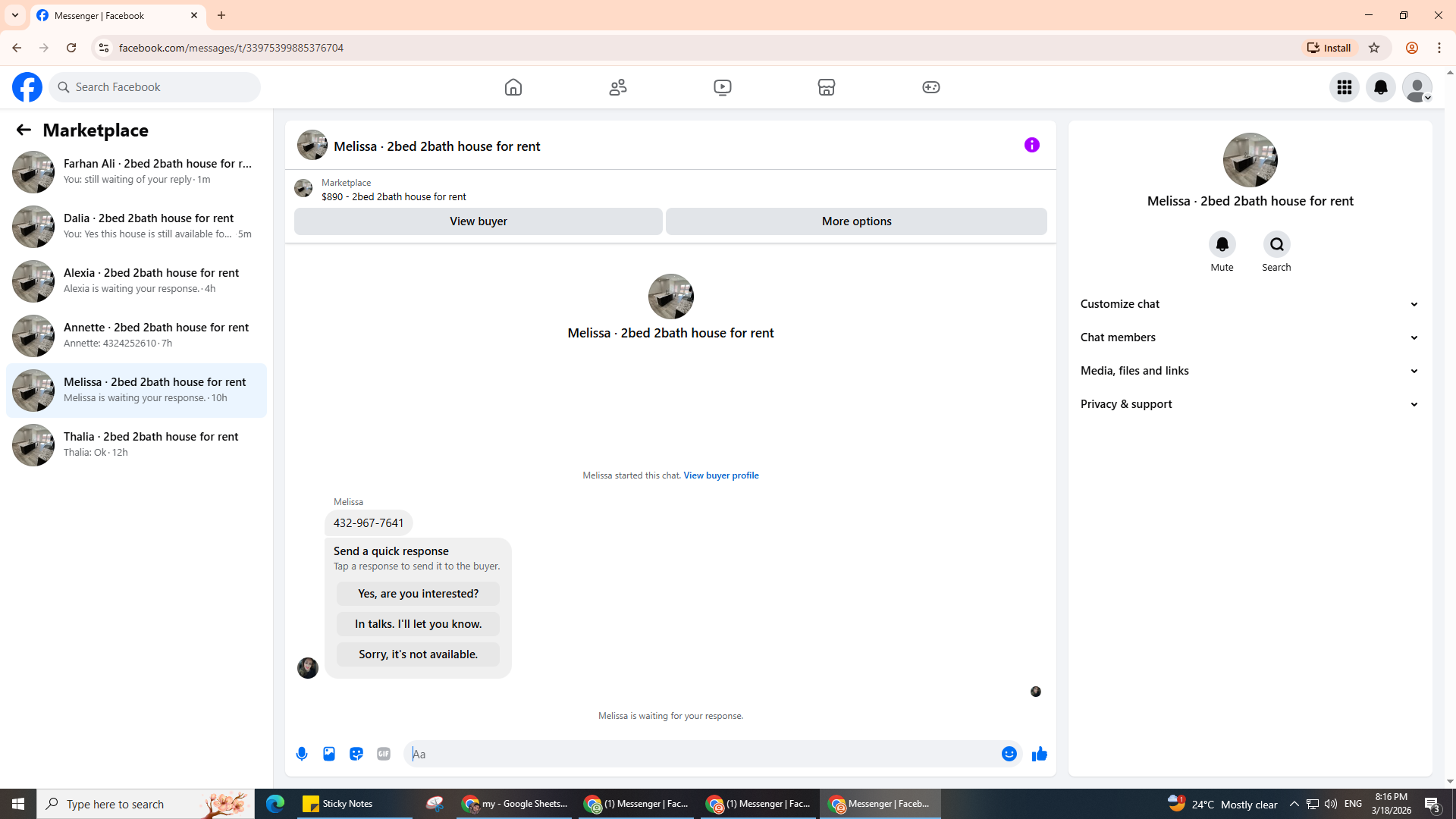
Task: Open the GIF picker icon
Action: click(384, 754)
